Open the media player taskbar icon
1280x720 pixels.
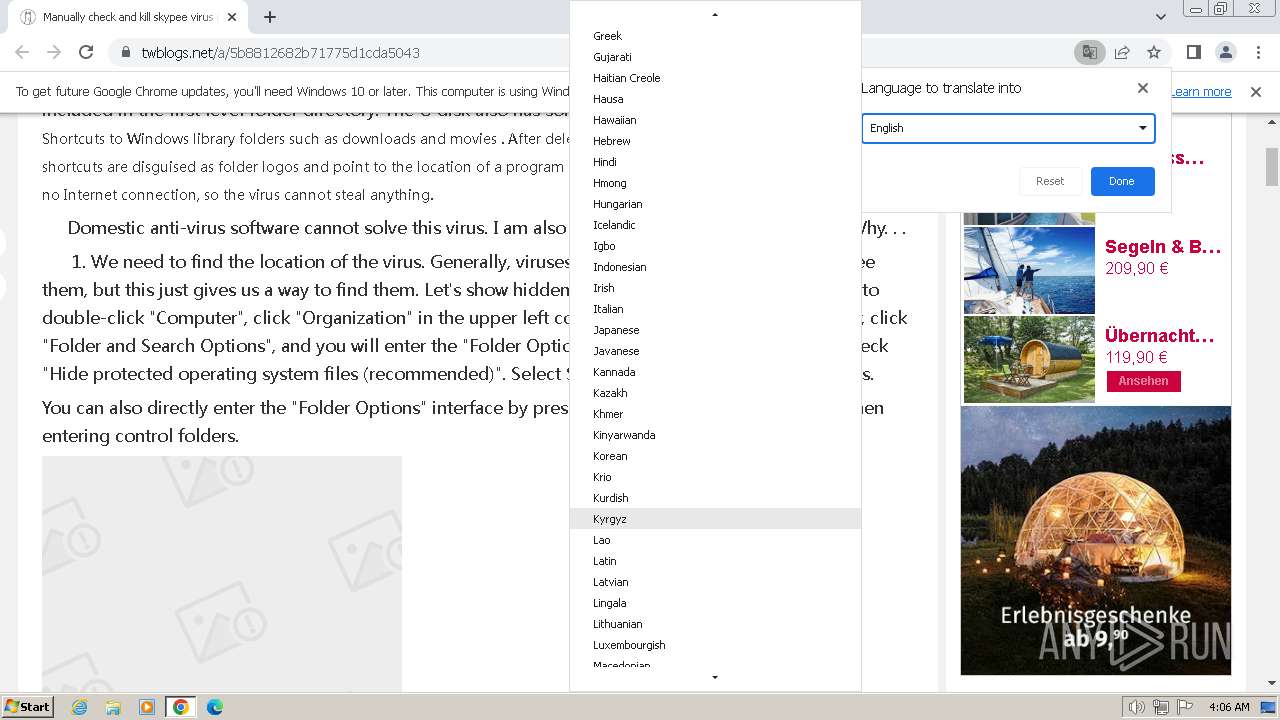tap(147, 707)
